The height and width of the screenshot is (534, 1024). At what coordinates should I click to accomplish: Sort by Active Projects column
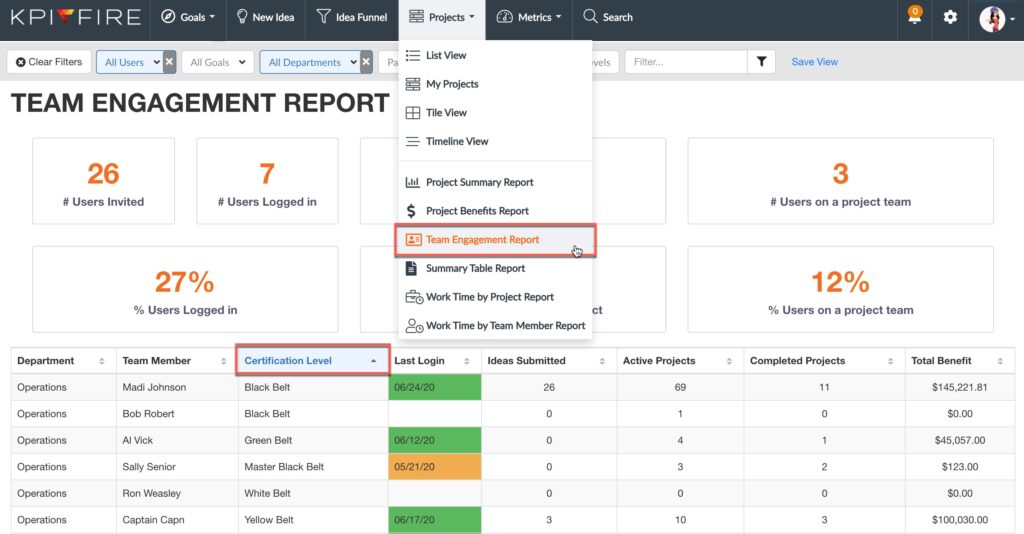(x=680, y=361)
